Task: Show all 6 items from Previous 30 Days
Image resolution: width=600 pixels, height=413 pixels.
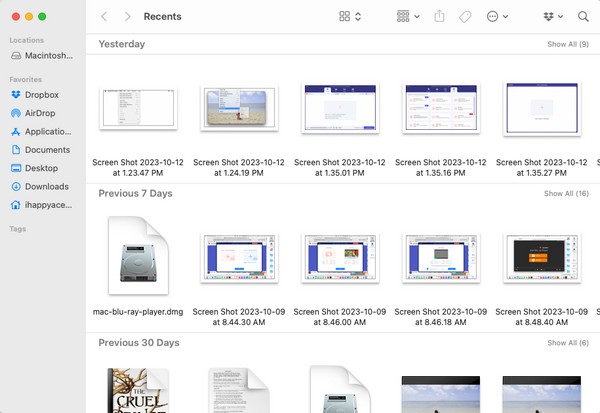Action: pyautogui.click(x=568, y=343)
